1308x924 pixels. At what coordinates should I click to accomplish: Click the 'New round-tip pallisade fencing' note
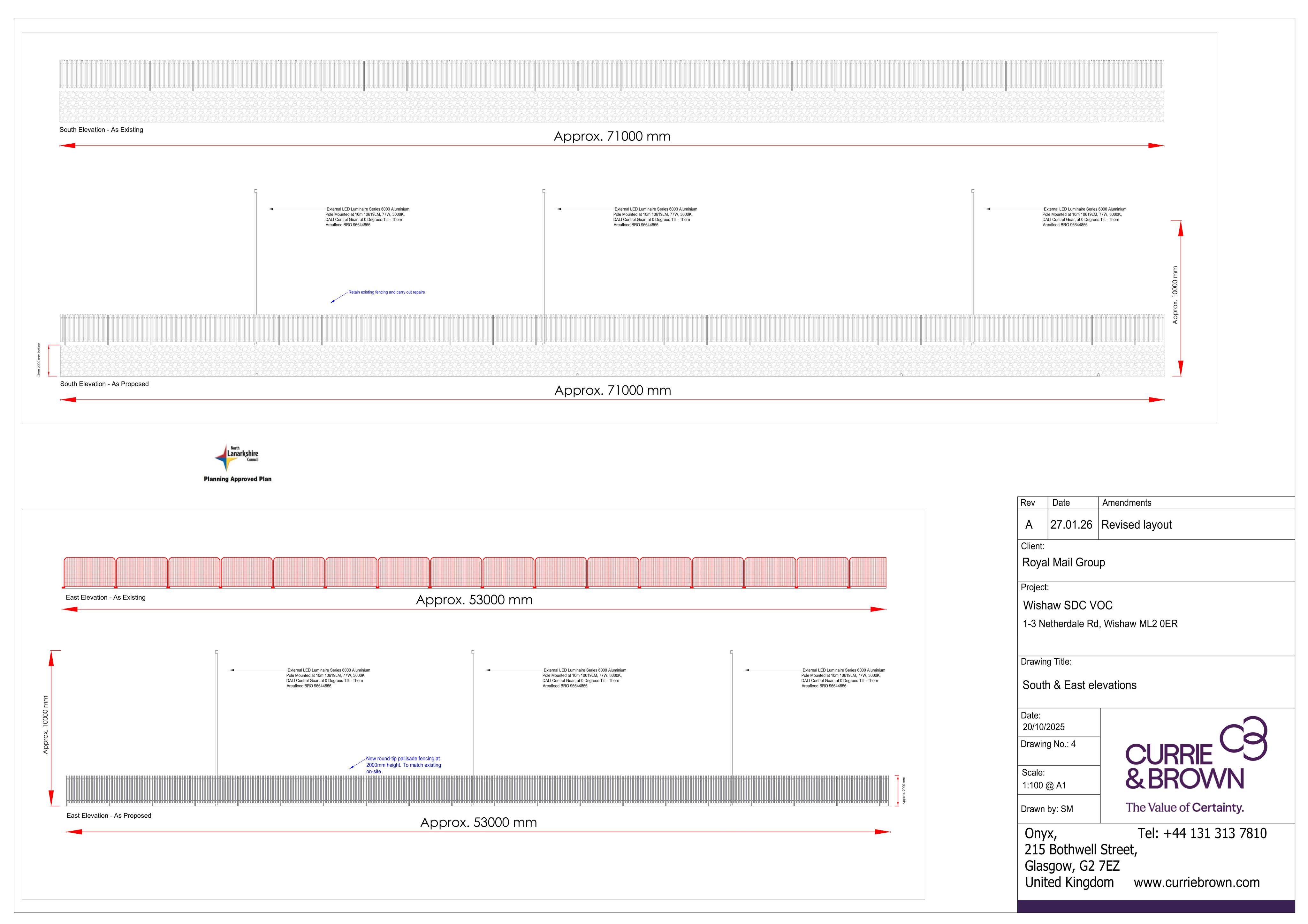pos(403,765)
